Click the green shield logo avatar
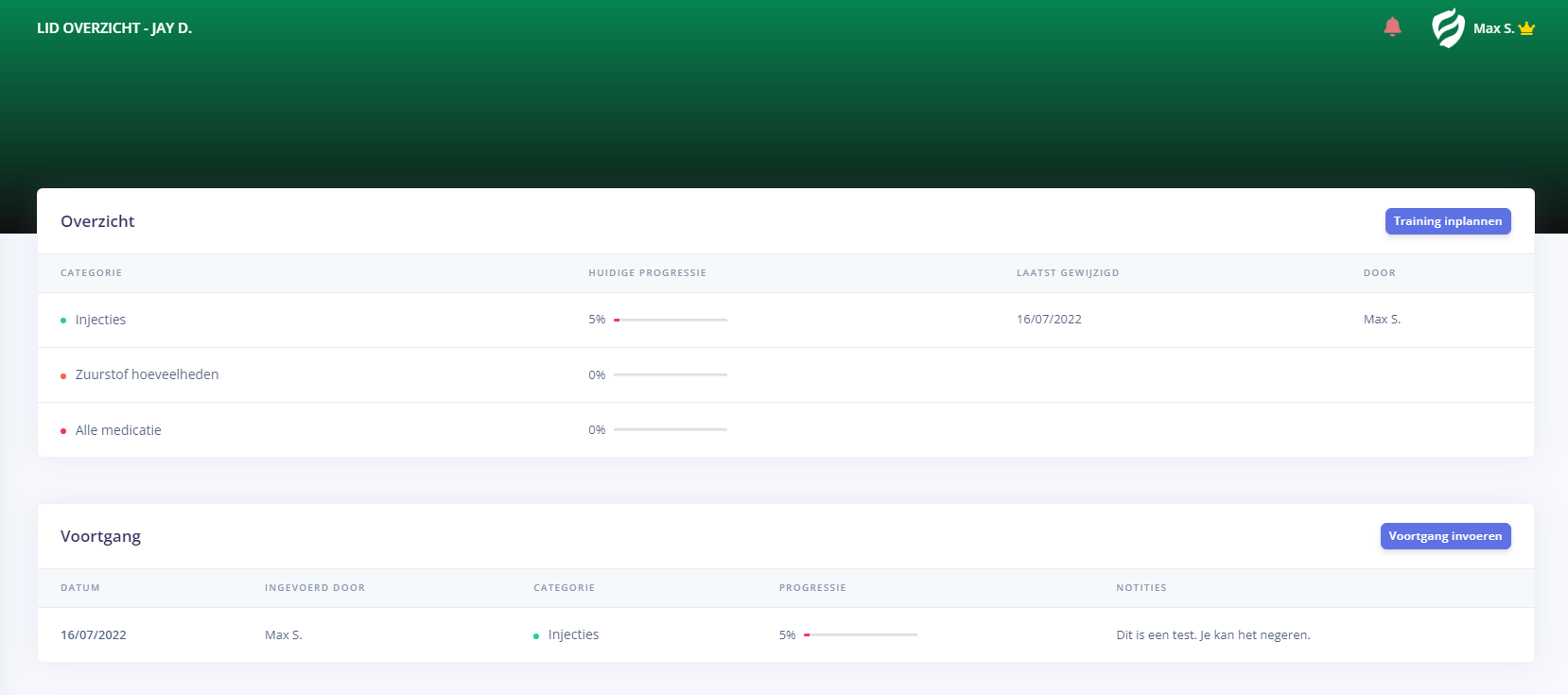1568x695 pixels. (1448, 28)
